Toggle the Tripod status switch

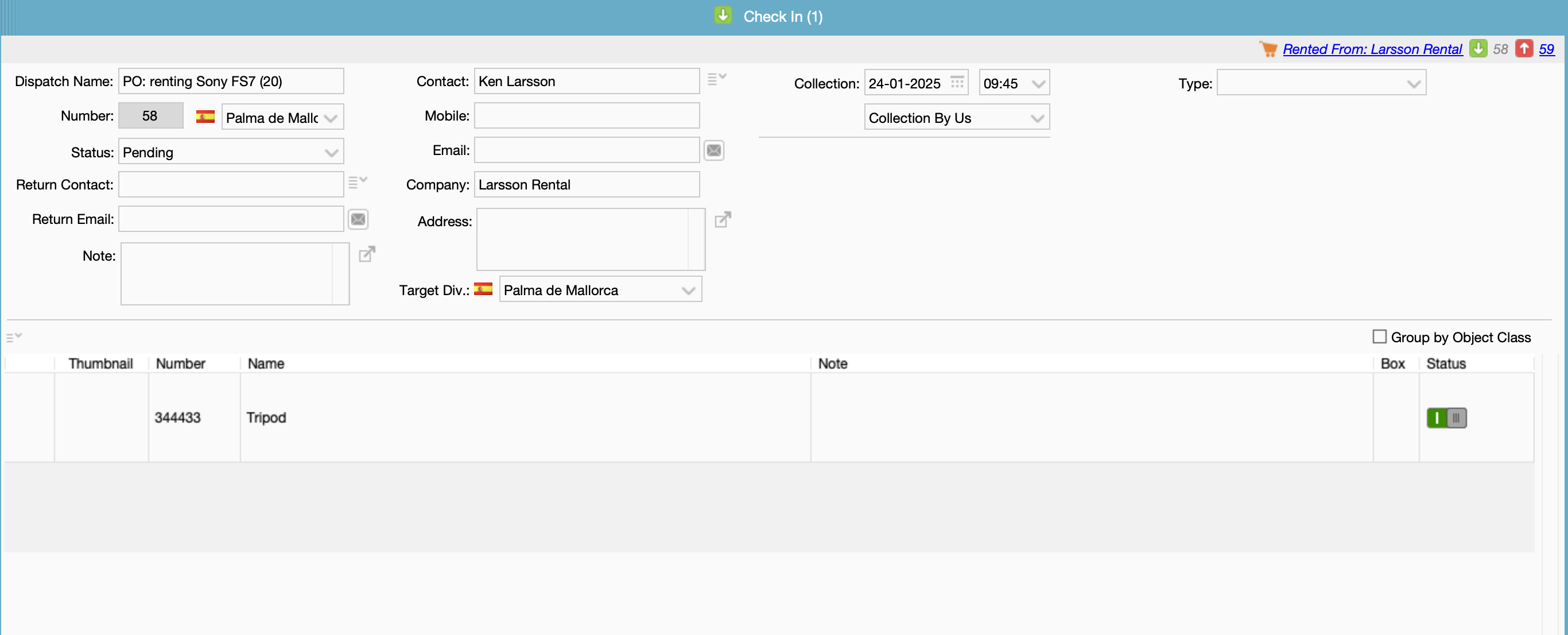point(1446,417)
